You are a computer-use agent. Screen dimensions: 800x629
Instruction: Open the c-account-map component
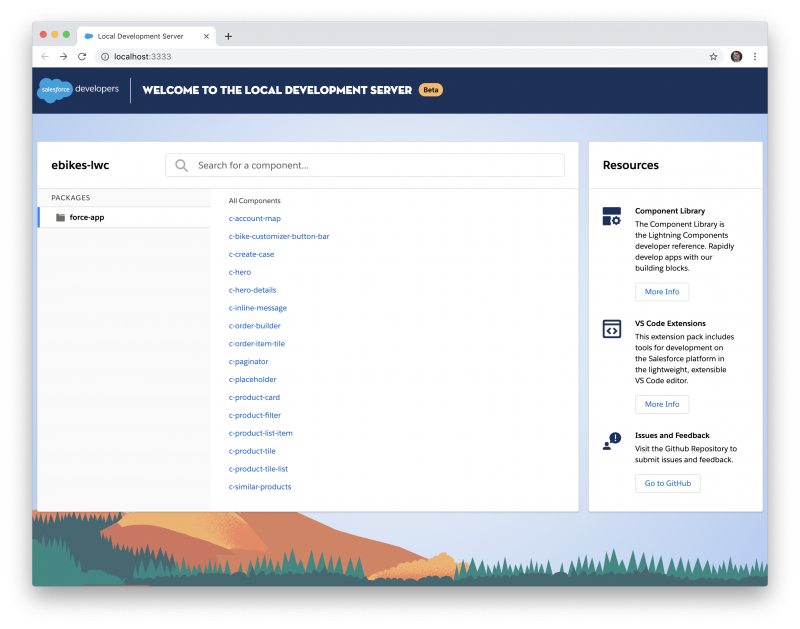coord(255,218)
